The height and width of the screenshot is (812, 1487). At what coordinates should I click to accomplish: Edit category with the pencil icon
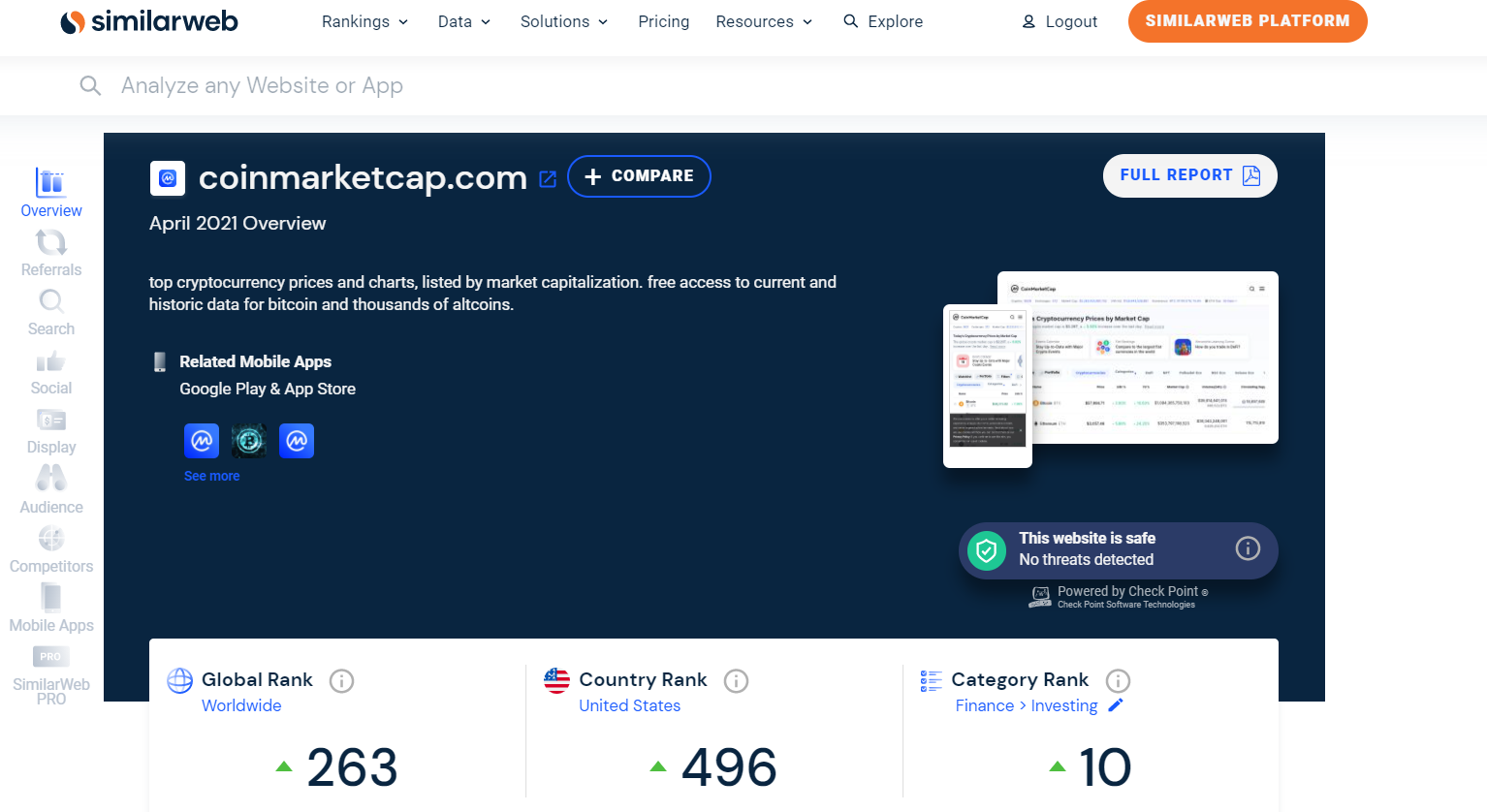pyautogui.click(x=1116, y=705)
